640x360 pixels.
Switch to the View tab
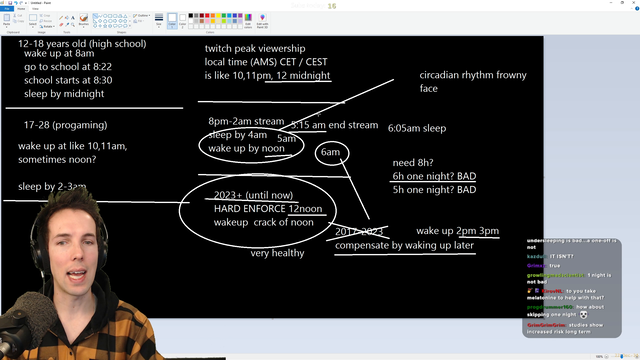pos(35,9)
